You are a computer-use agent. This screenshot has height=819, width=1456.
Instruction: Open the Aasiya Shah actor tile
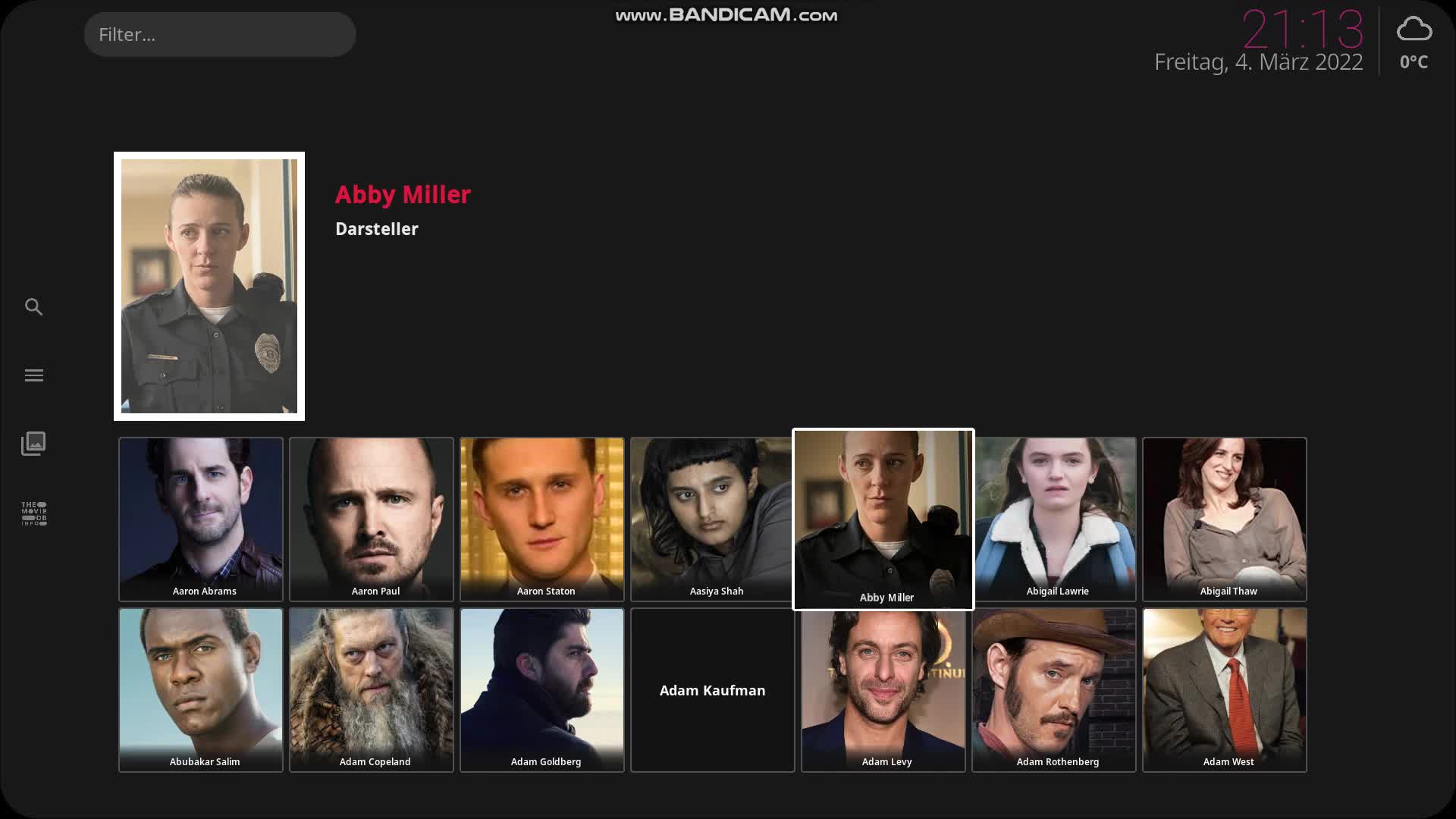(712, 519)
